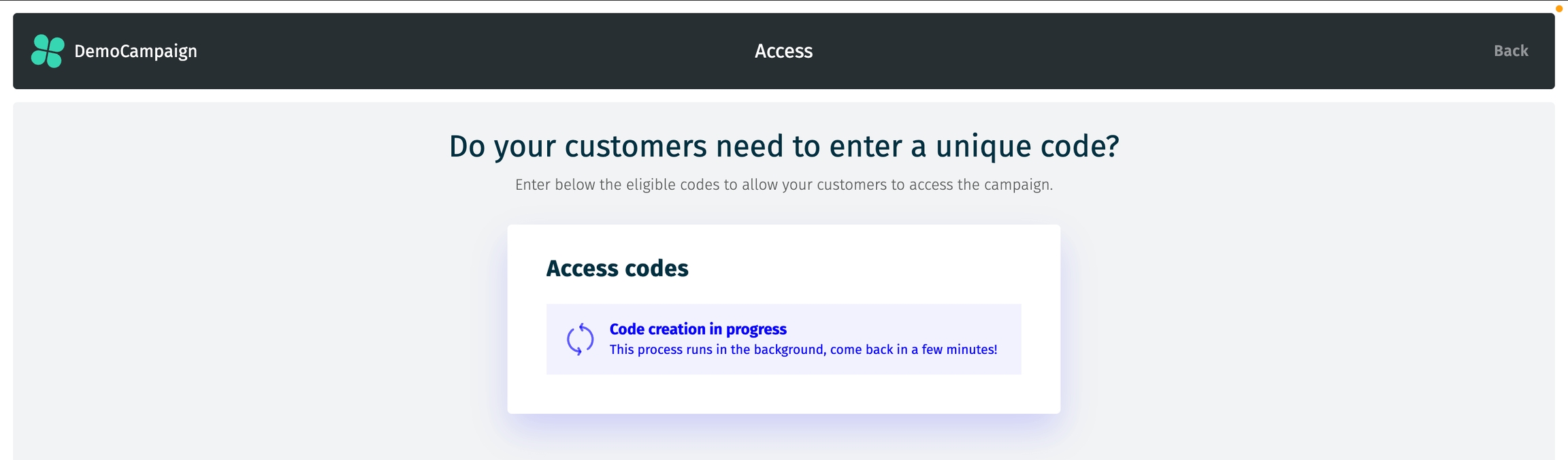Click the word "customers" in the main heading
This screenshot has height=460, width=1568.
pyautogui.click(x=636, y=146)
